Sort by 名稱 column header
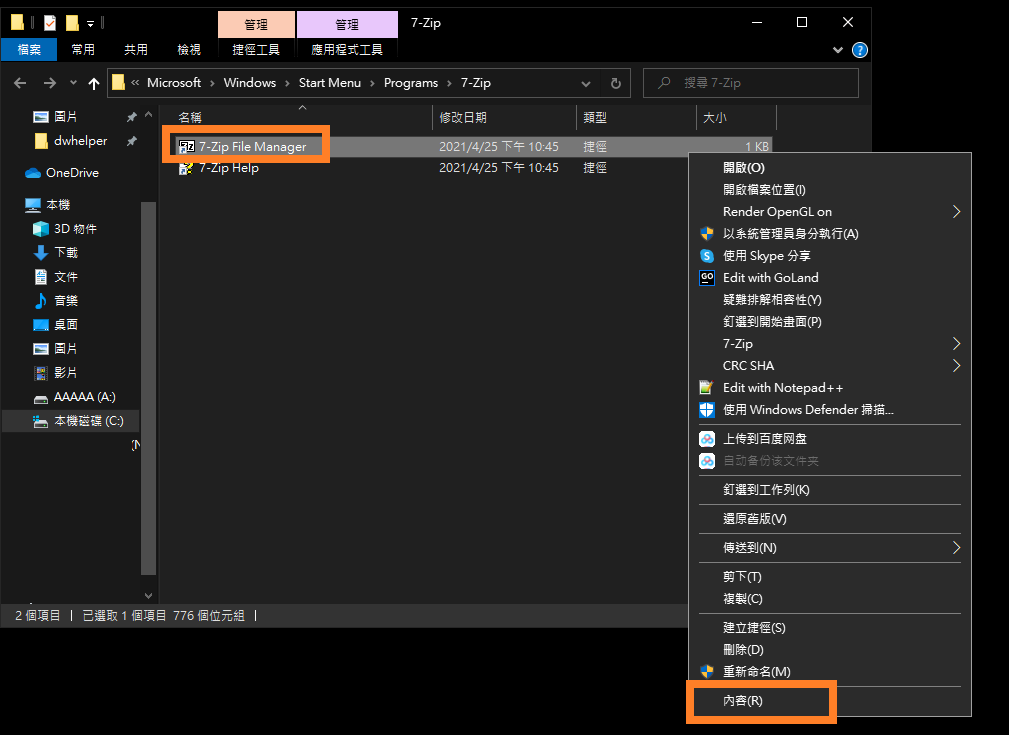Screen dimensions: 1009x735 tap(190, 118)
